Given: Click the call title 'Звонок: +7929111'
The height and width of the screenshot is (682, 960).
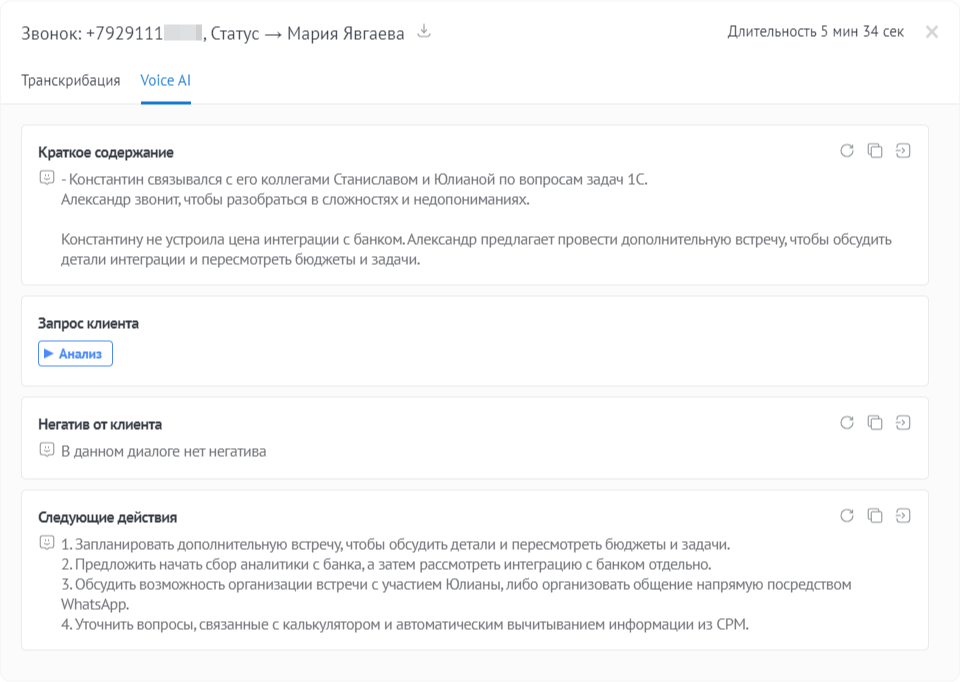Looking at the screenshot, I should click(92, 33).
